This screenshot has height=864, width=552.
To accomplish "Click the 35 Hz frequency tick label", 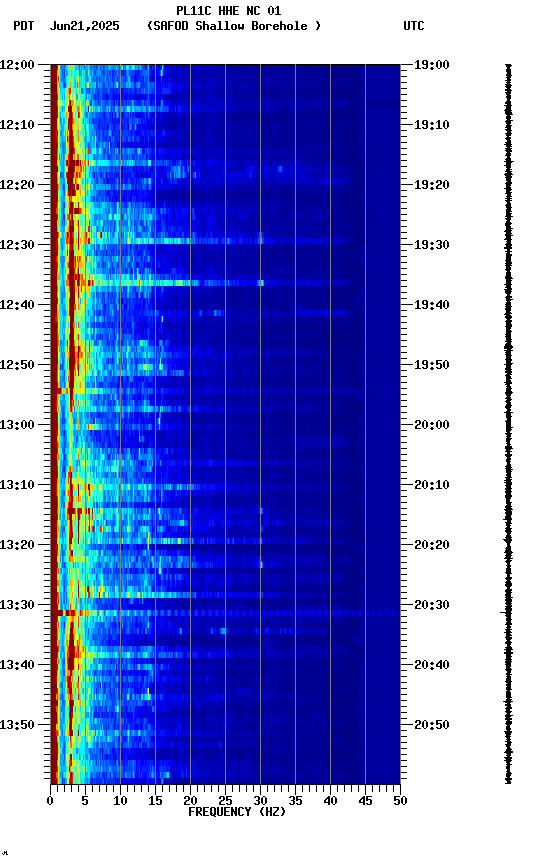I will (295, 801).
